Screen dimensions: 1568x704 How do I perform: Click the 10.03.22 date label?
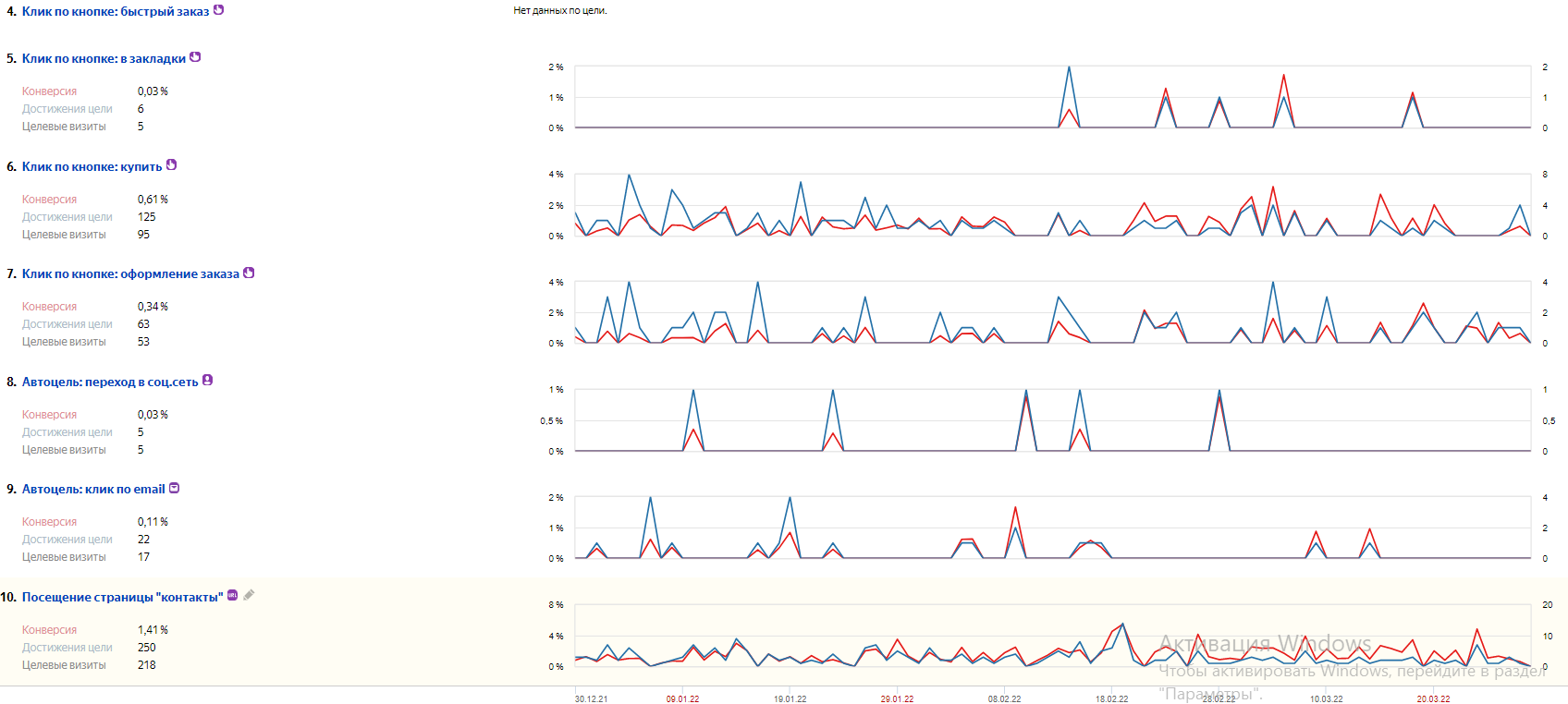pyautogui.click(x=1326, y=698)
